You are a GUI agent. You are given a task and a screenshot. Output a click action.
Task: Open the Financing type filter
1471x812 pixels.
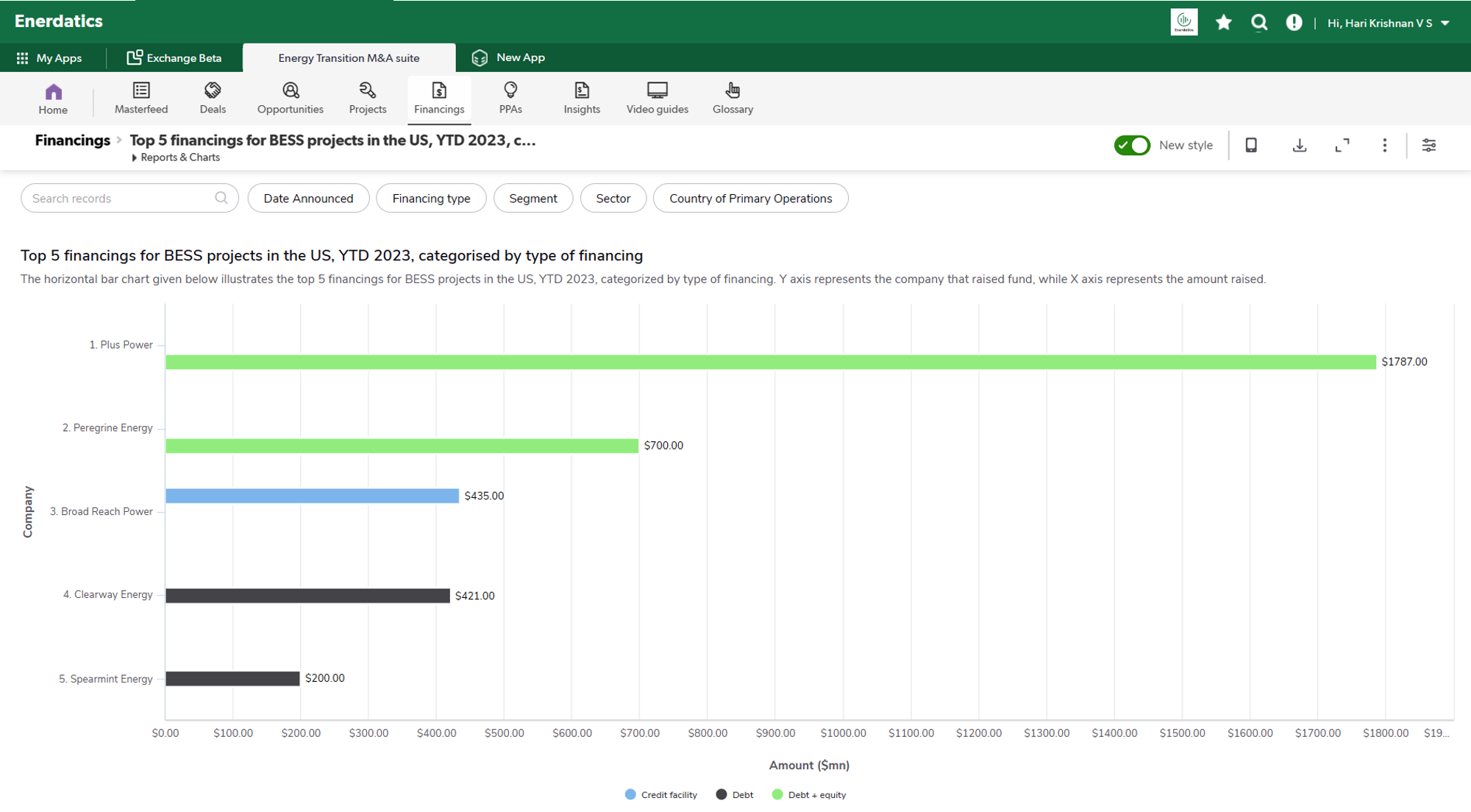[x=431, y=199]
